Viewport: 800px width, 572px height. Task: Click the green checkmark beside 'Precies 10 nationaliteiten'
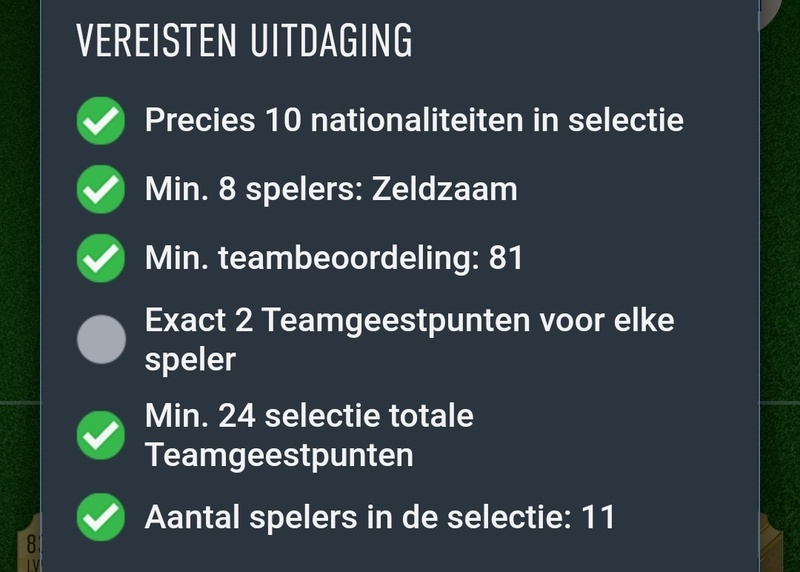coord(101,122)
